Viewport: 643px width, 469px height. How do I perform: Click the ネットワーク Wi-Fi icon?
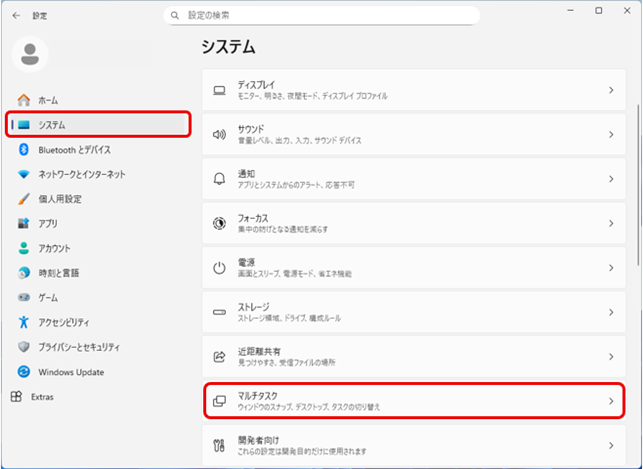pyautogui.click(x=24, y=174)
